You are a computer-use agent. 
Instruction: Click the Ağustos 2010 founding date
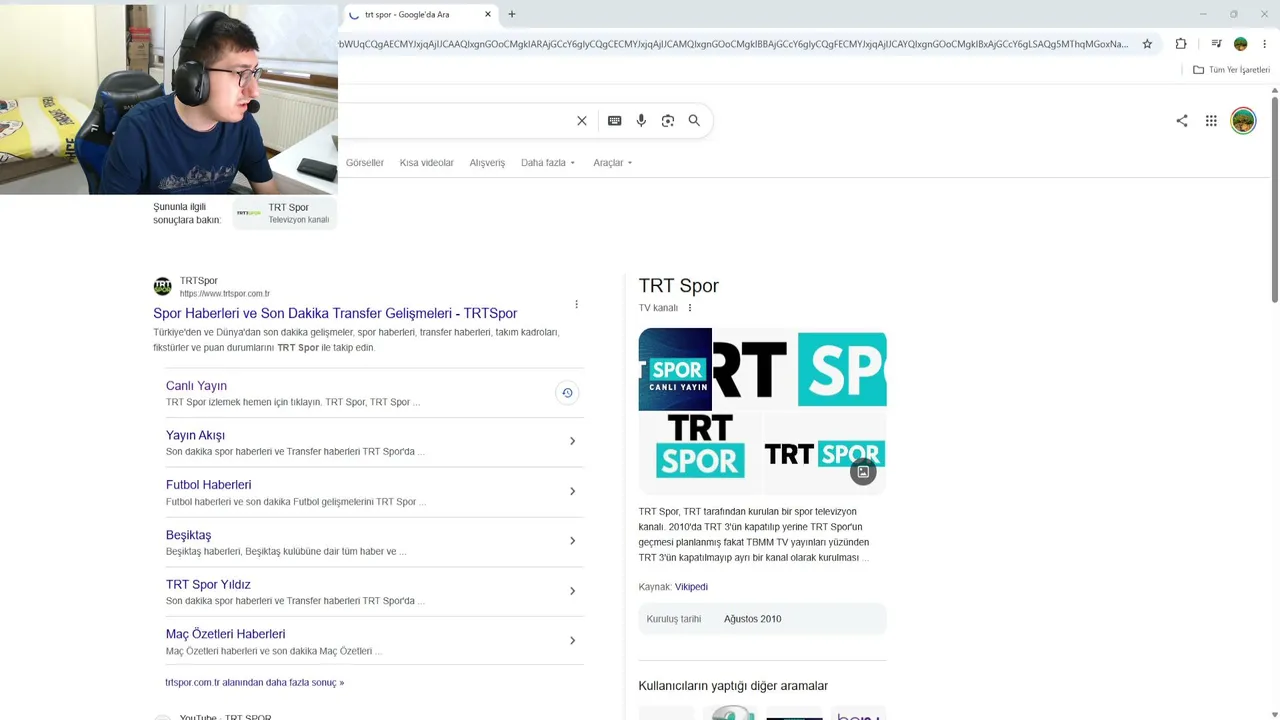click(753, 619)
